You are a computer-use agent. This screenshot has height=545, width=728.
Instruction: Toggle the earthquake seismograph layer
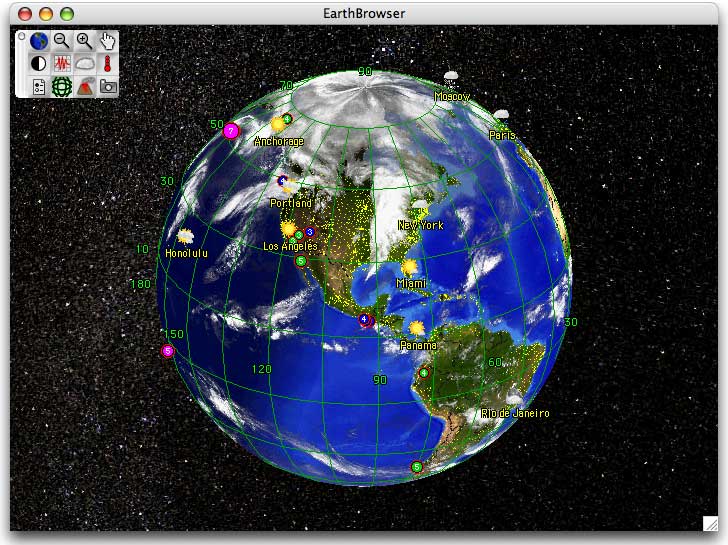(62, 63)
